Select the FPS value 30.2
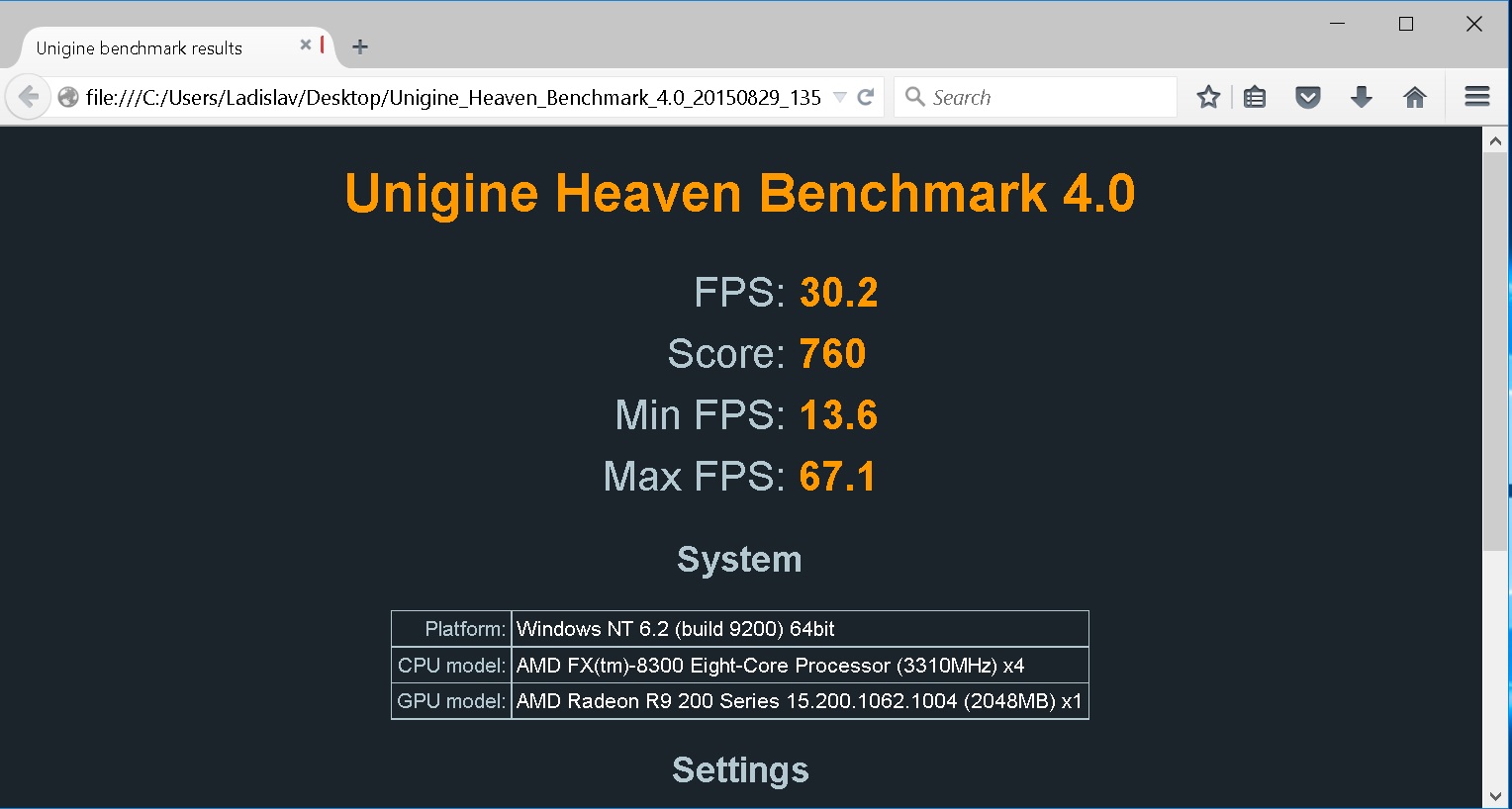 (x=839, y=293)
